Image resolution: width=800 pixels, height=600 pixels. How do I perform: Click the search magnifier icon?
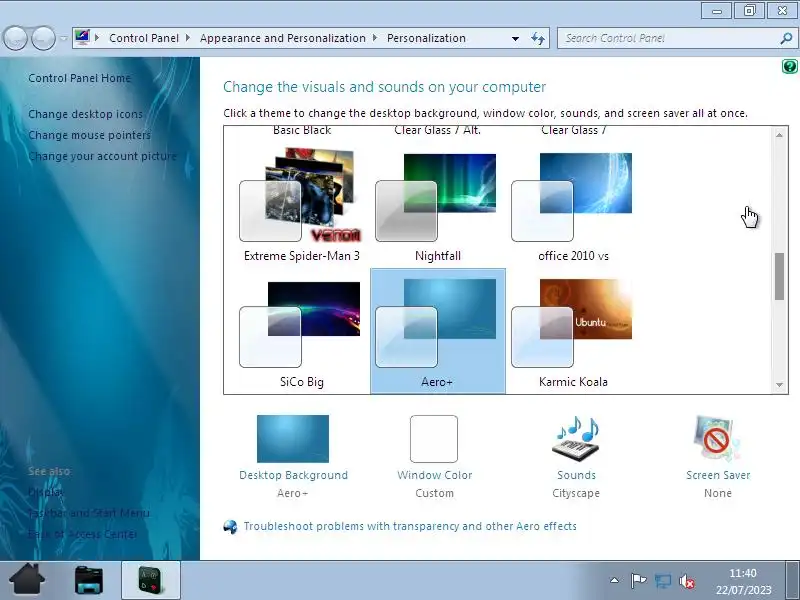pyautogui.click(x=787, y=38)
